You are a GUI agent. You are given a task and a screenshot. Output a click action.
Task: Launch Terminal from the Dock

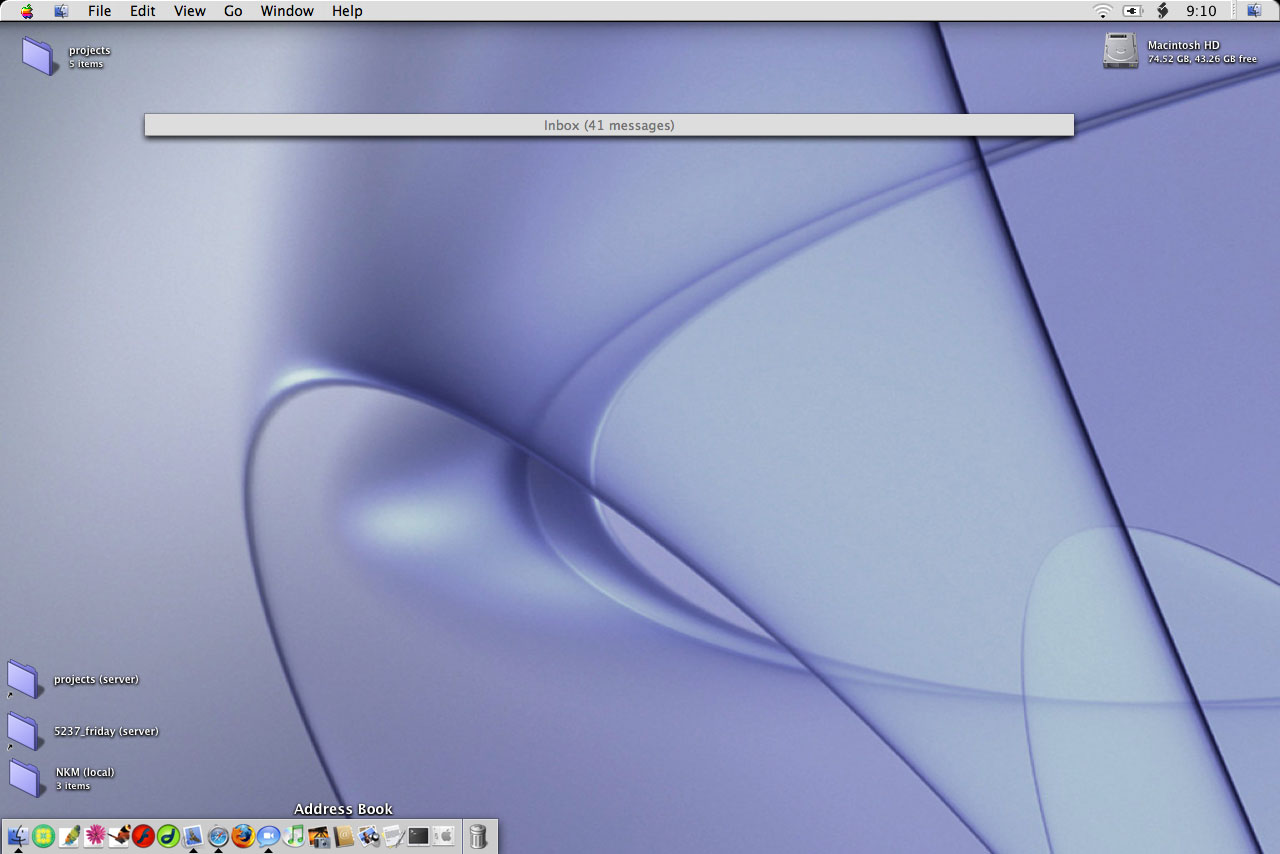click(419, 836)
